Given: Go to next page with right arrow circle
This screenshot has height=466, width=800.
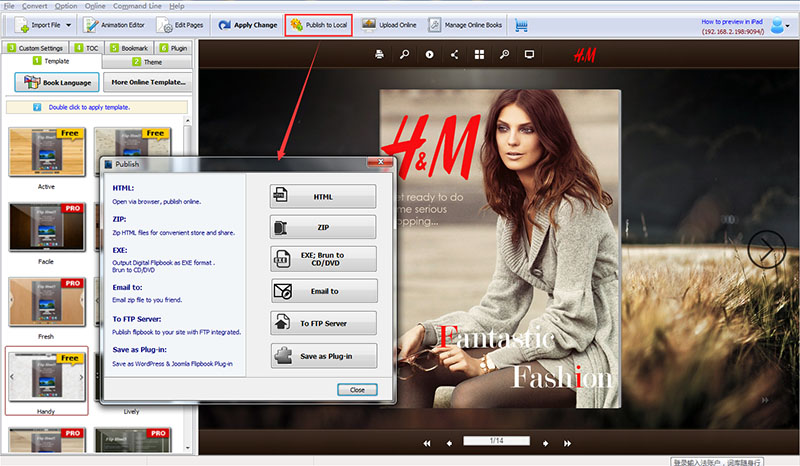Looking at the screenshot, I should (x=766, y=250).
